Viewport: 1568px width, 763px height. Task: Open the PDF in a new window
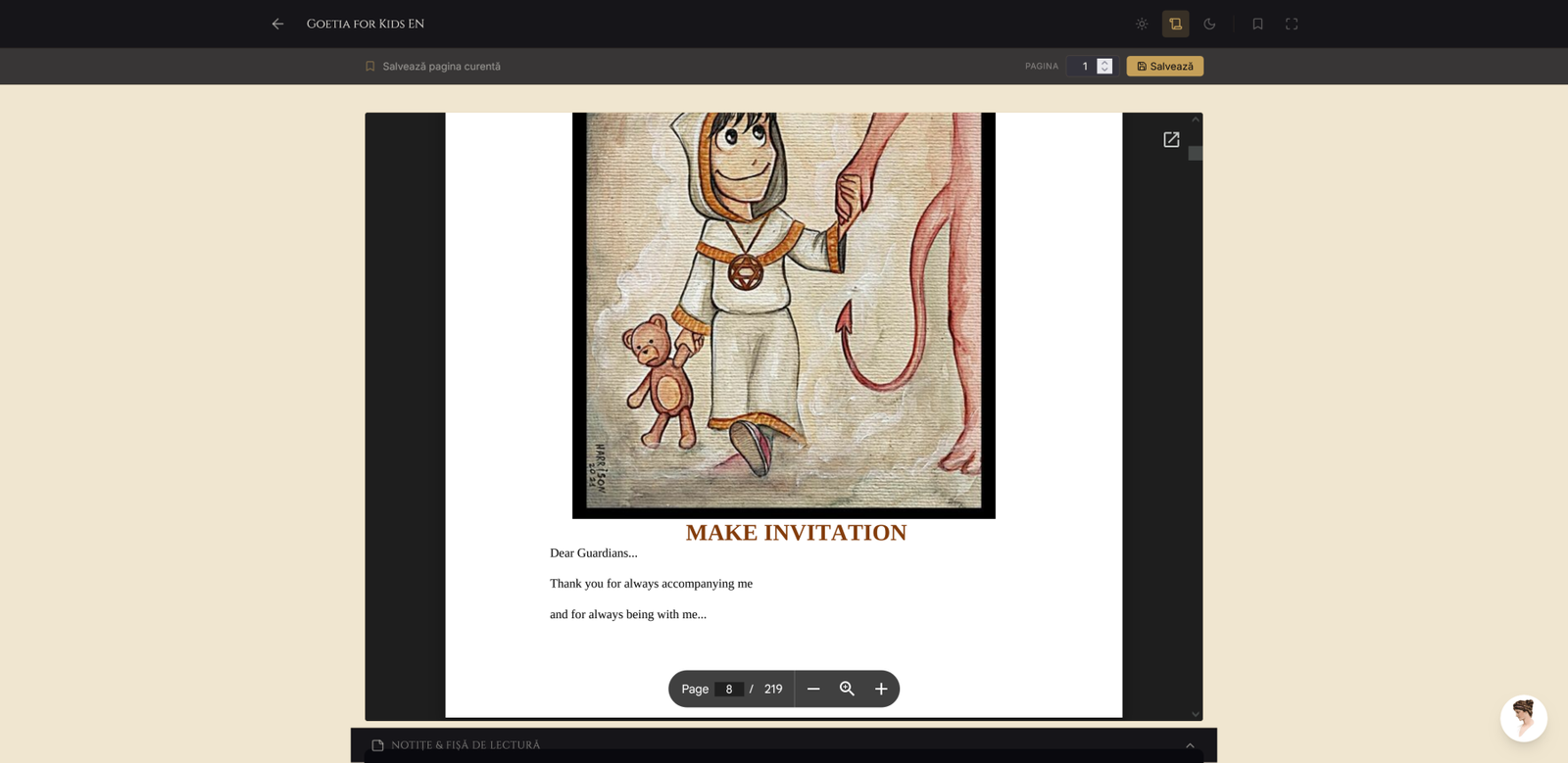(x=1171, y=140)
